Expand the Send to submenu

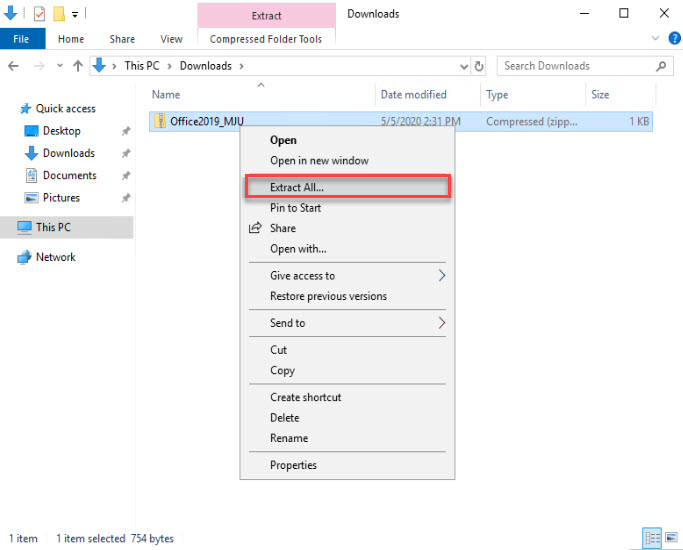pyautogui.click(x=441, y=323)
